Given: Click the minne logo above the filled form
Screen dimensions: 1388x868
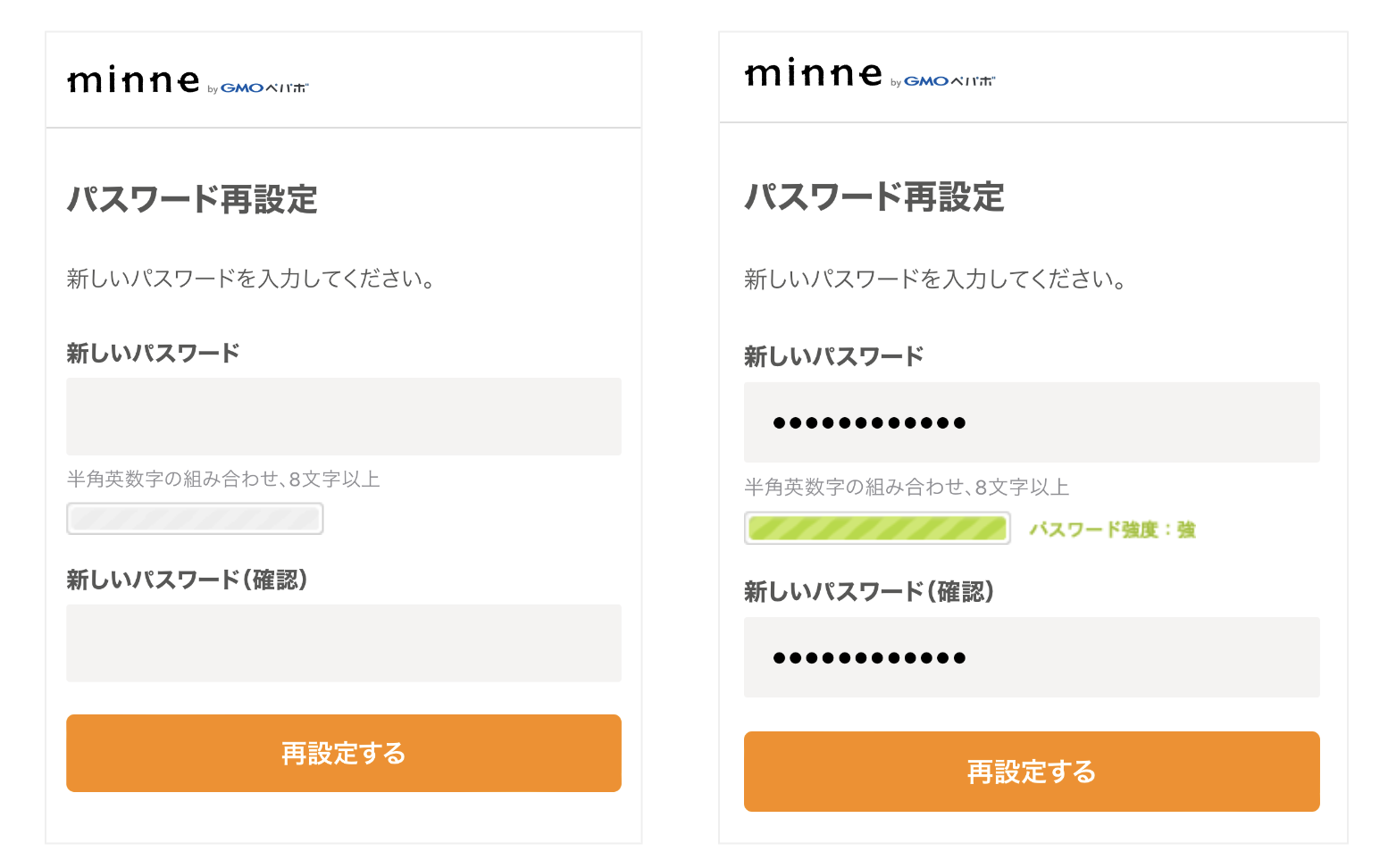Looking at the screenshot, I should tap(813, 74).
